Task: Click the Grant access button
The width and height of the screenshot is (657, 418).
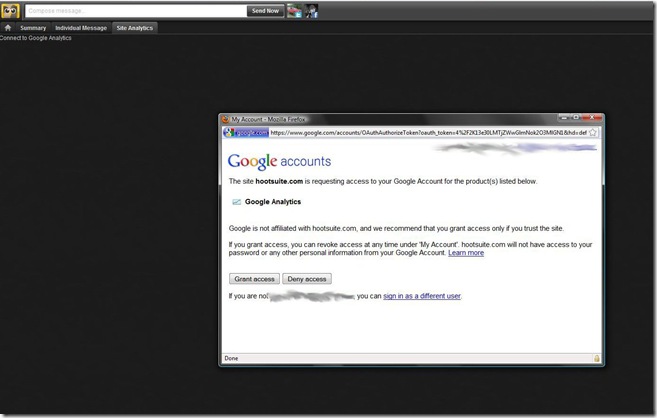Action: [x=254, y=279]
